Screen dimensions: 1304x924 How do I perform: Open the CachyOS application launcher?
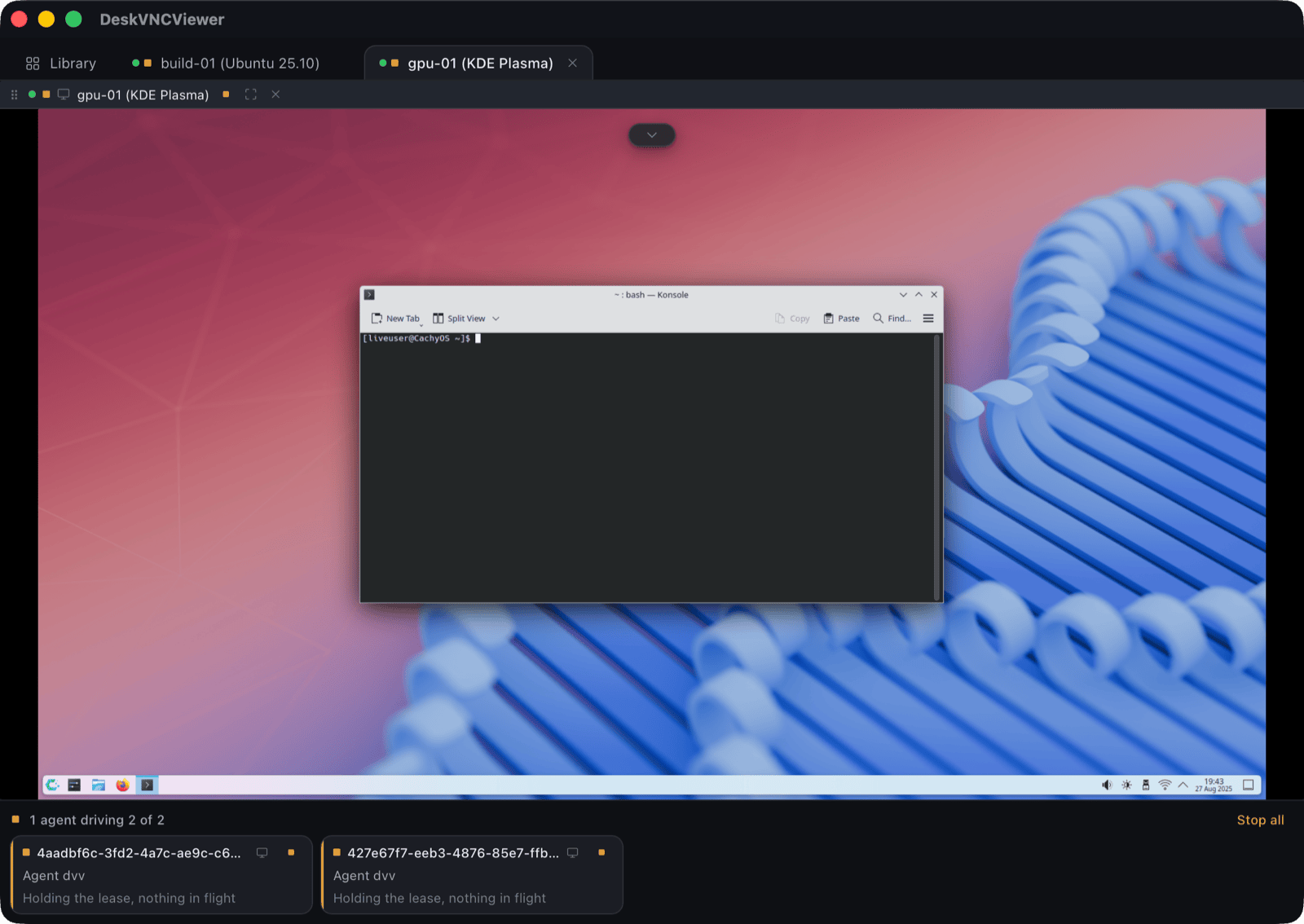coord(53,785)
